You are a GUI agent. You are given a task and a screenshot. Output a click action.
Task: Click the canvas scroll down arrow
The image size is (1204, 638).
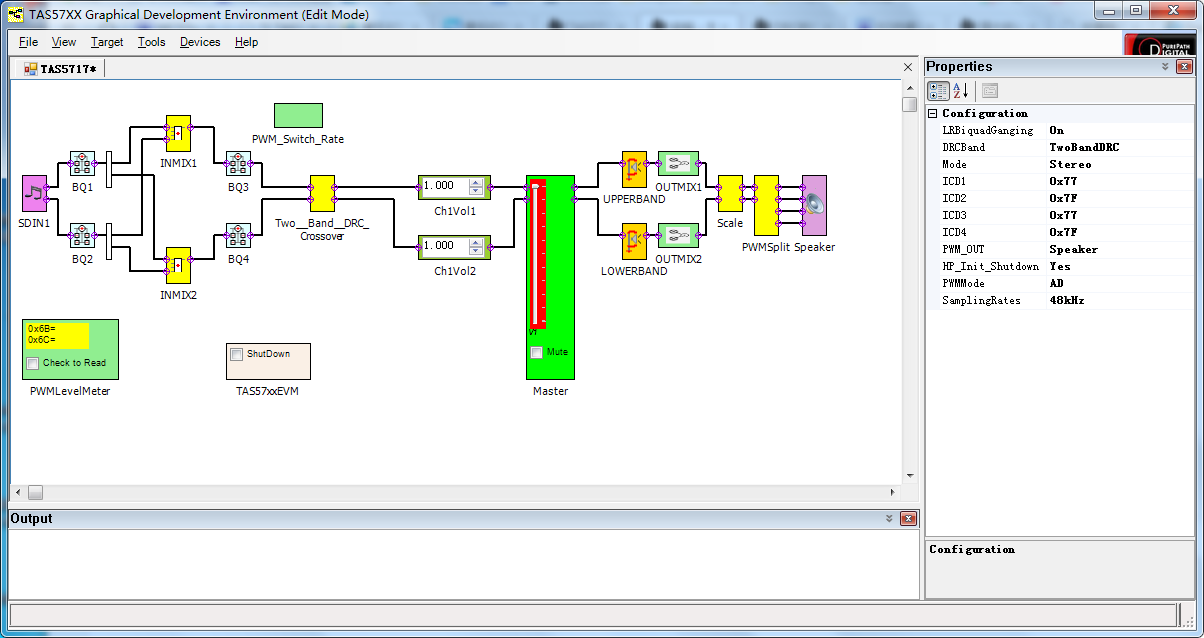909,476
